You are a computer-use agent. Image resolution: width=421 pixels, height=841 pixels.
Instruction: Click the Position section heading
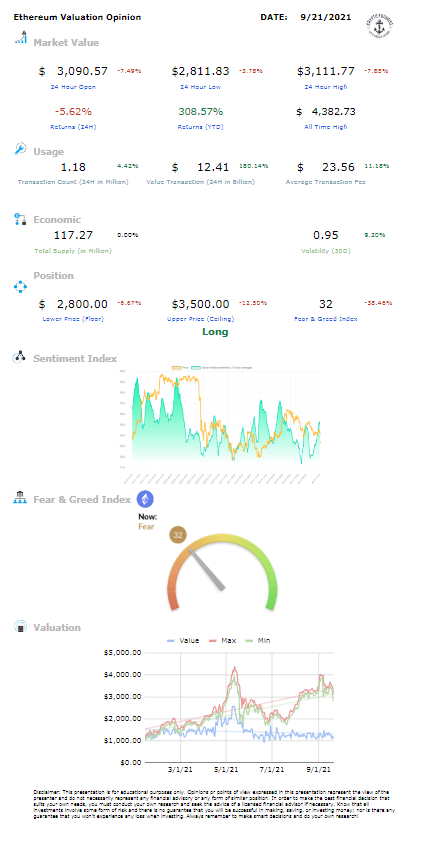(53, 276)
